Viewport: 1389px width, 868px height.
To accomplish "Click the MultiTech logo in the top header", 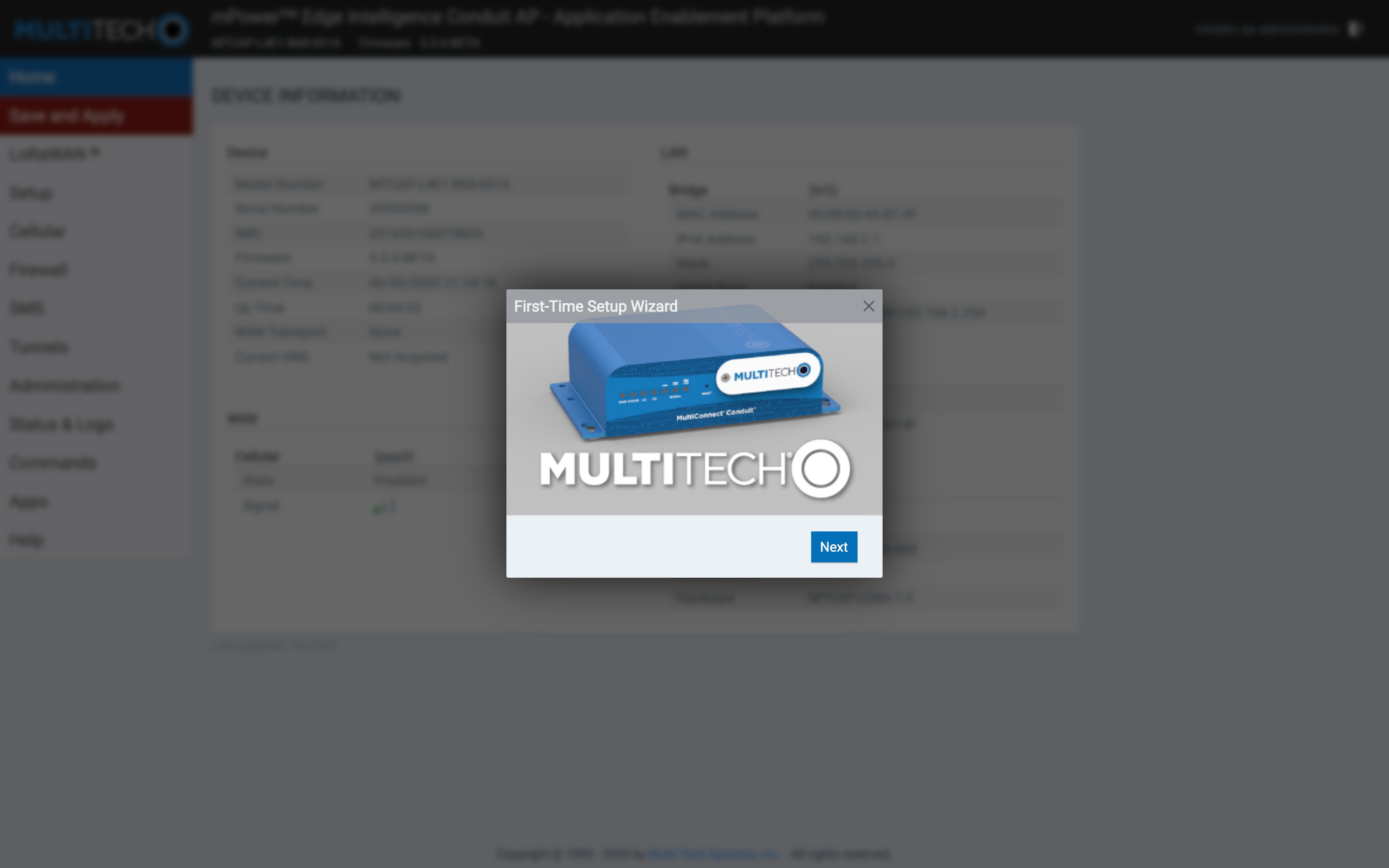I will pos(100,29).
